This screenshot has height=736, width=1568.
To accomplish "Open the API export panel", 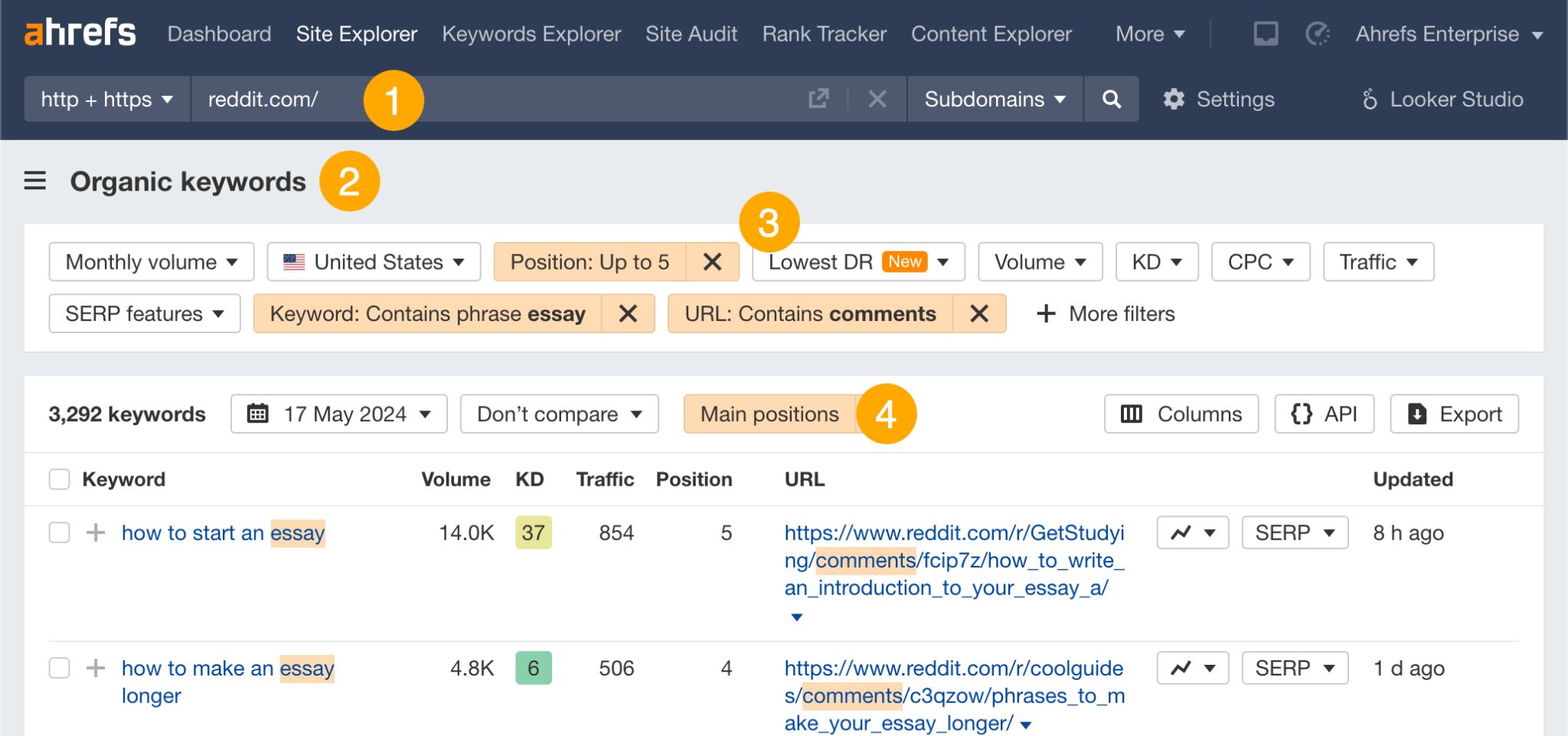I will [1324, 414].
